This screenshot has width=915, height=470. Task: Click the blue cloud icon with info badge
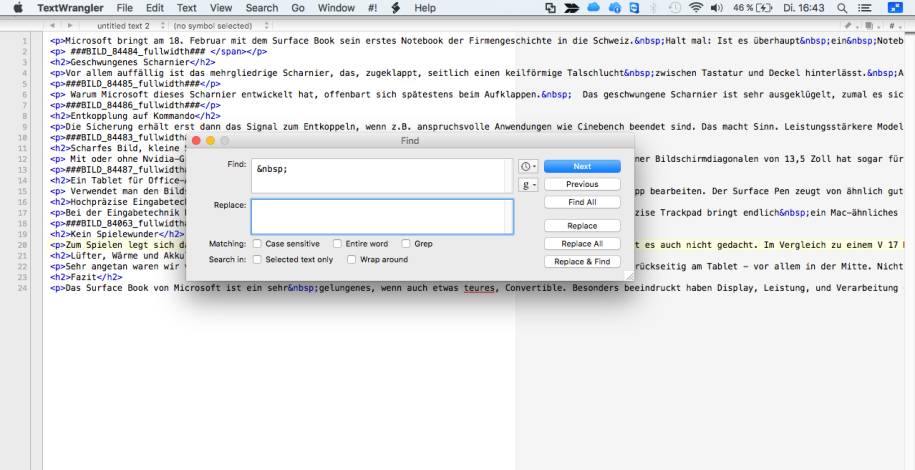tap(614, 8)
